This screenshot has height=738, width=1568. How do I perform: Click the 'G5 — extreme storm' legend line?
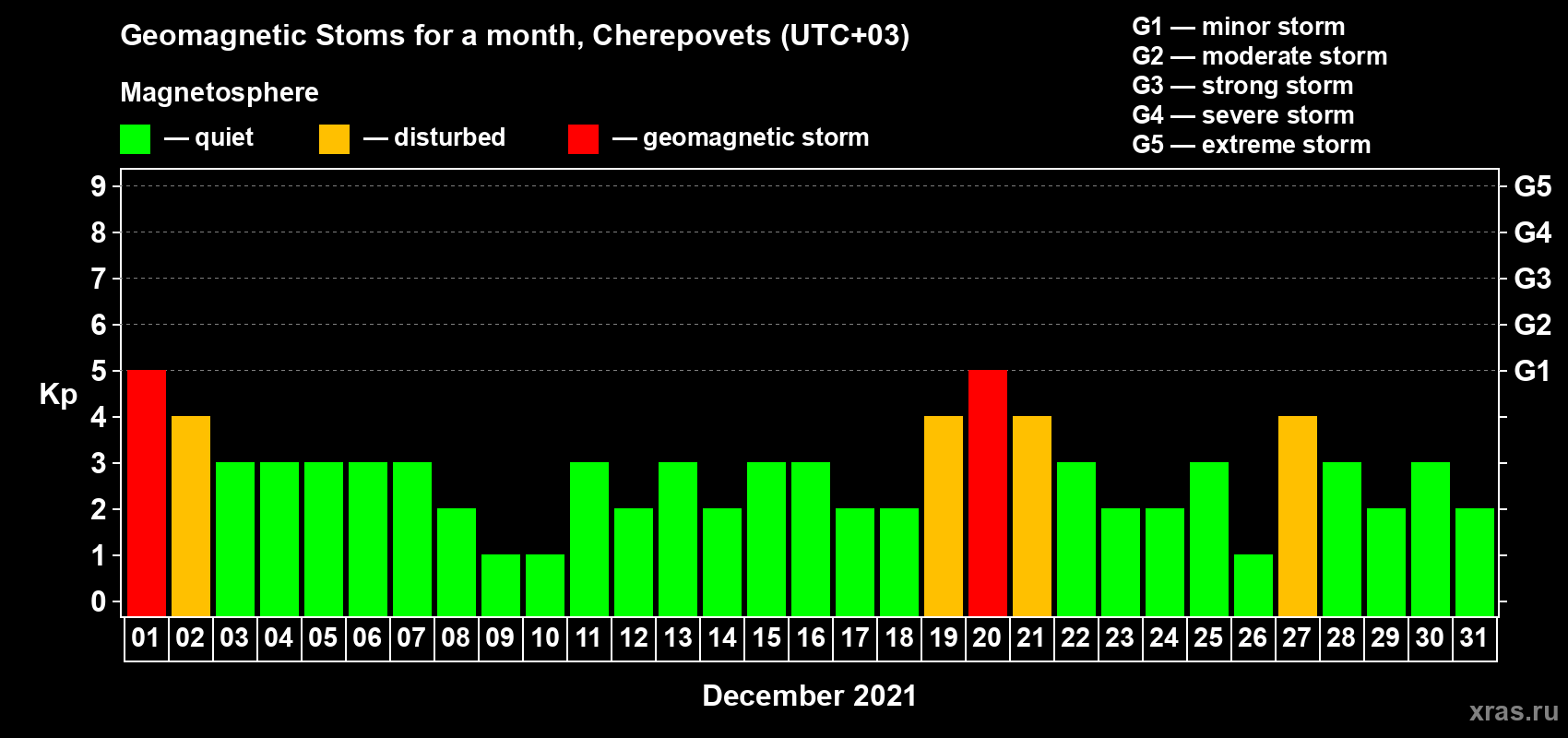[x=1252, y=145]
